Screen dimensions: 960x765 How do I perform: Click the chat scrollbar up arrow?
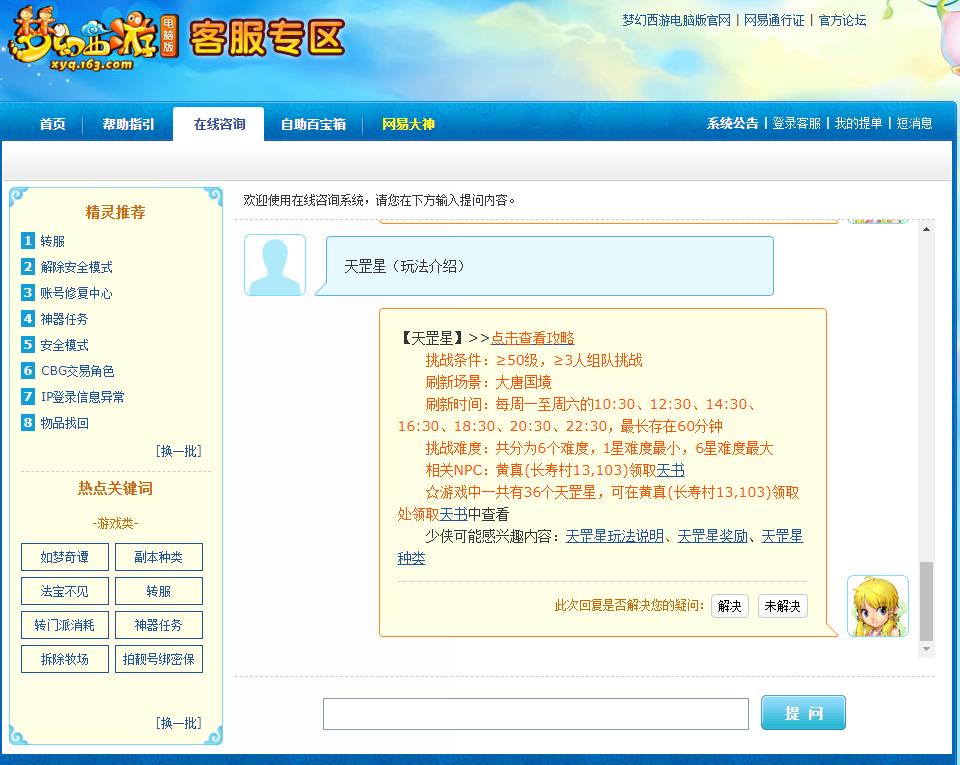pos(926,229)
